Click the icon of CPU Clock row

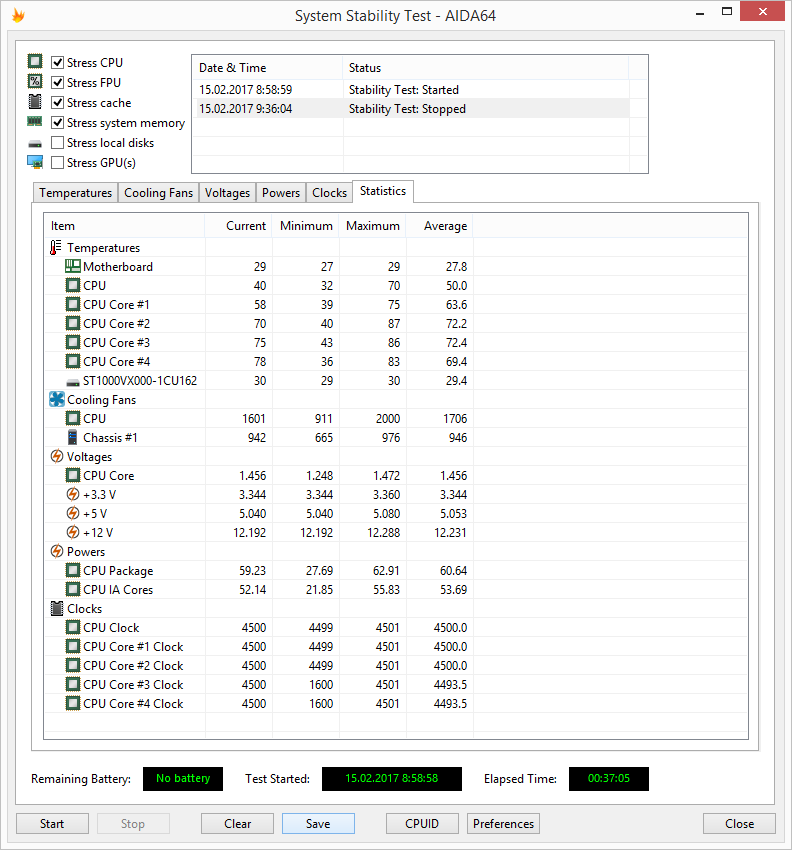pos(73,627)
